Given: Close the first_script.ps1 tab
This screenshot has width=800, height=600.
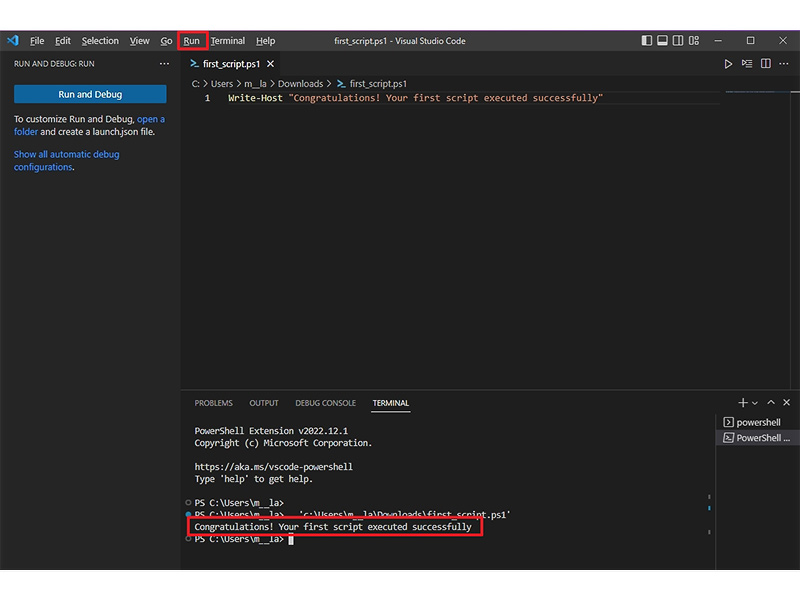Looking at the screenshot, I should pos(270,64).
